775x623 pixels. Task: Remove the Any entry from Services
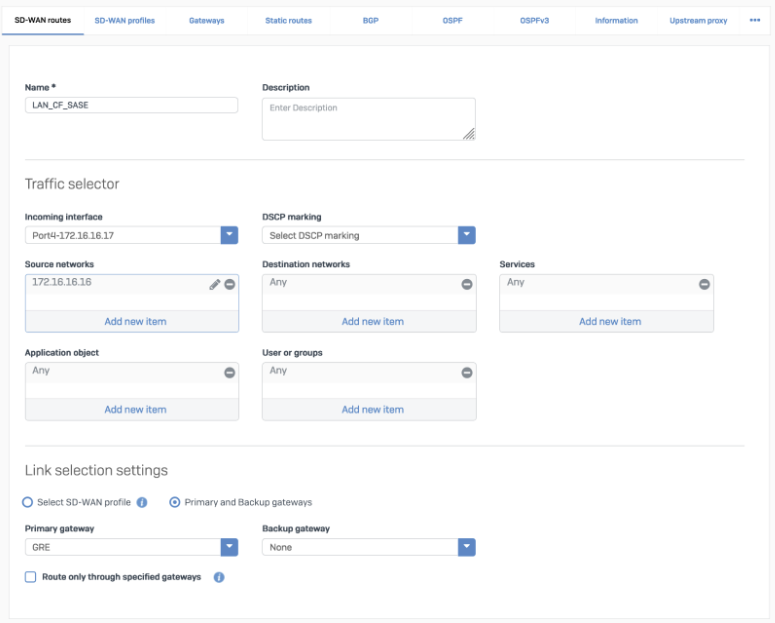pyautogui.click(x=704, y=284)
